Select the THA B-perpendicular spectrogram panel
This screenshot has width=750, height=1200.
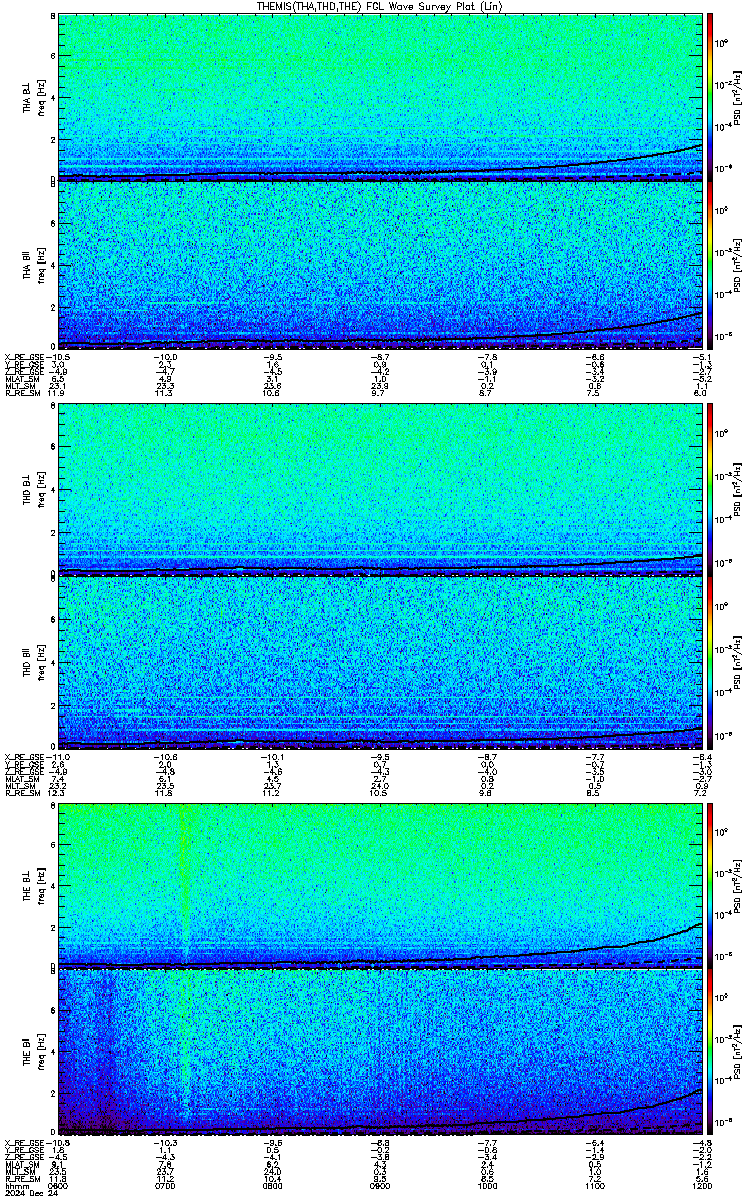[x=381, y=96]
